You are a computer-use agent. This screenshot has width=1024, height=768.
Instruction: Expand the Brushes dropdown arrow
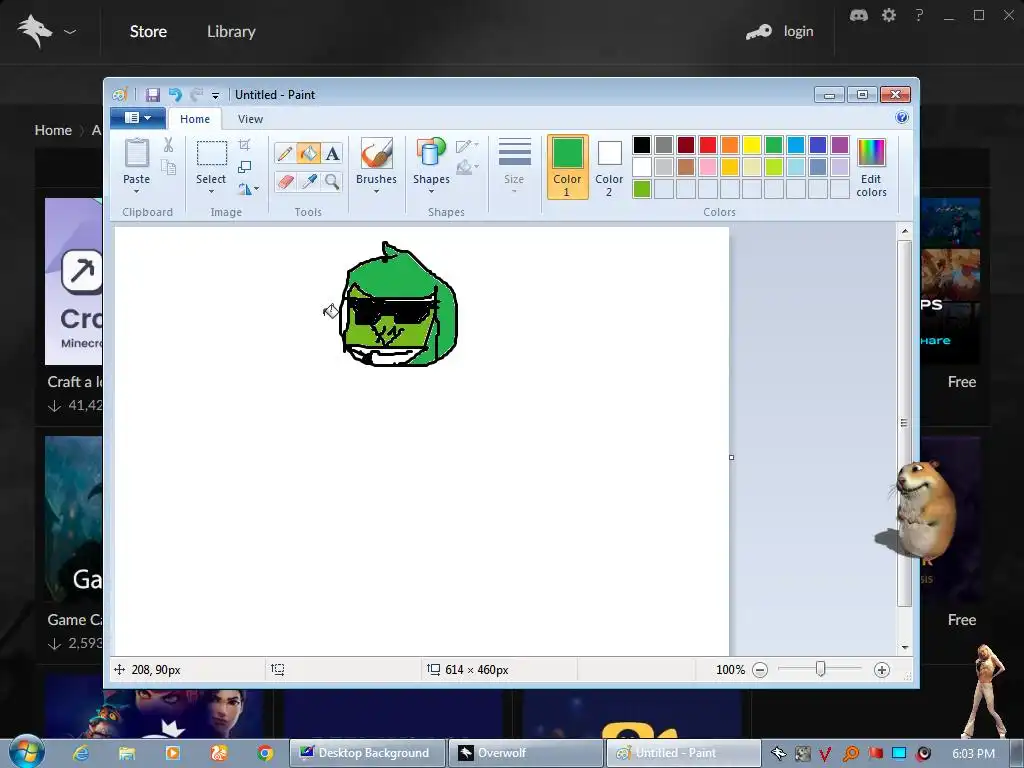click(377, 191)
